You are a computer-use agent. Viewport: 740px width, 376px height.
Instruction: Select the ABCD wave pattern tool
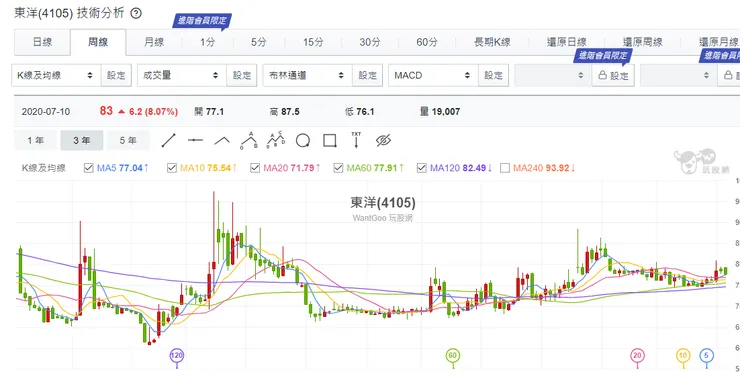tap(276, 140)
